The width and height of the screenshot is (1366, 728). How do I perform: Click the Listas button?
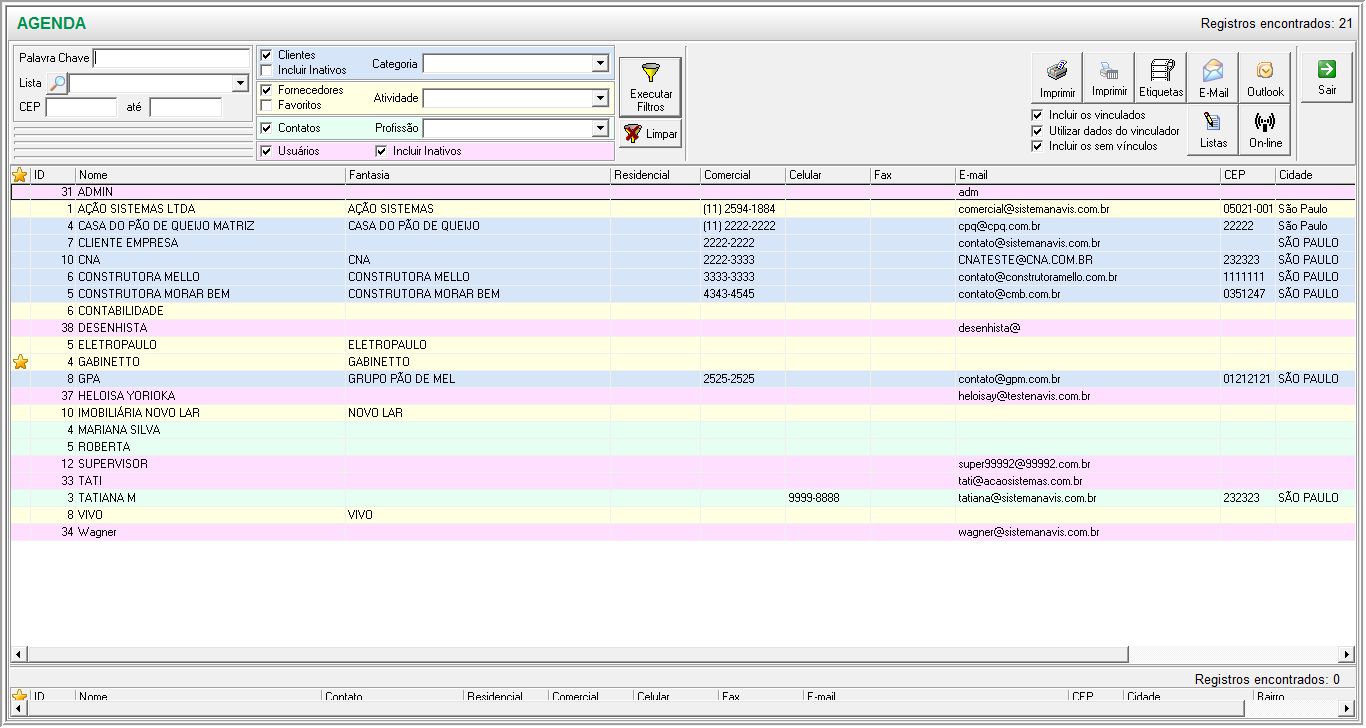pyautogui.click(x=1213, y=130)
